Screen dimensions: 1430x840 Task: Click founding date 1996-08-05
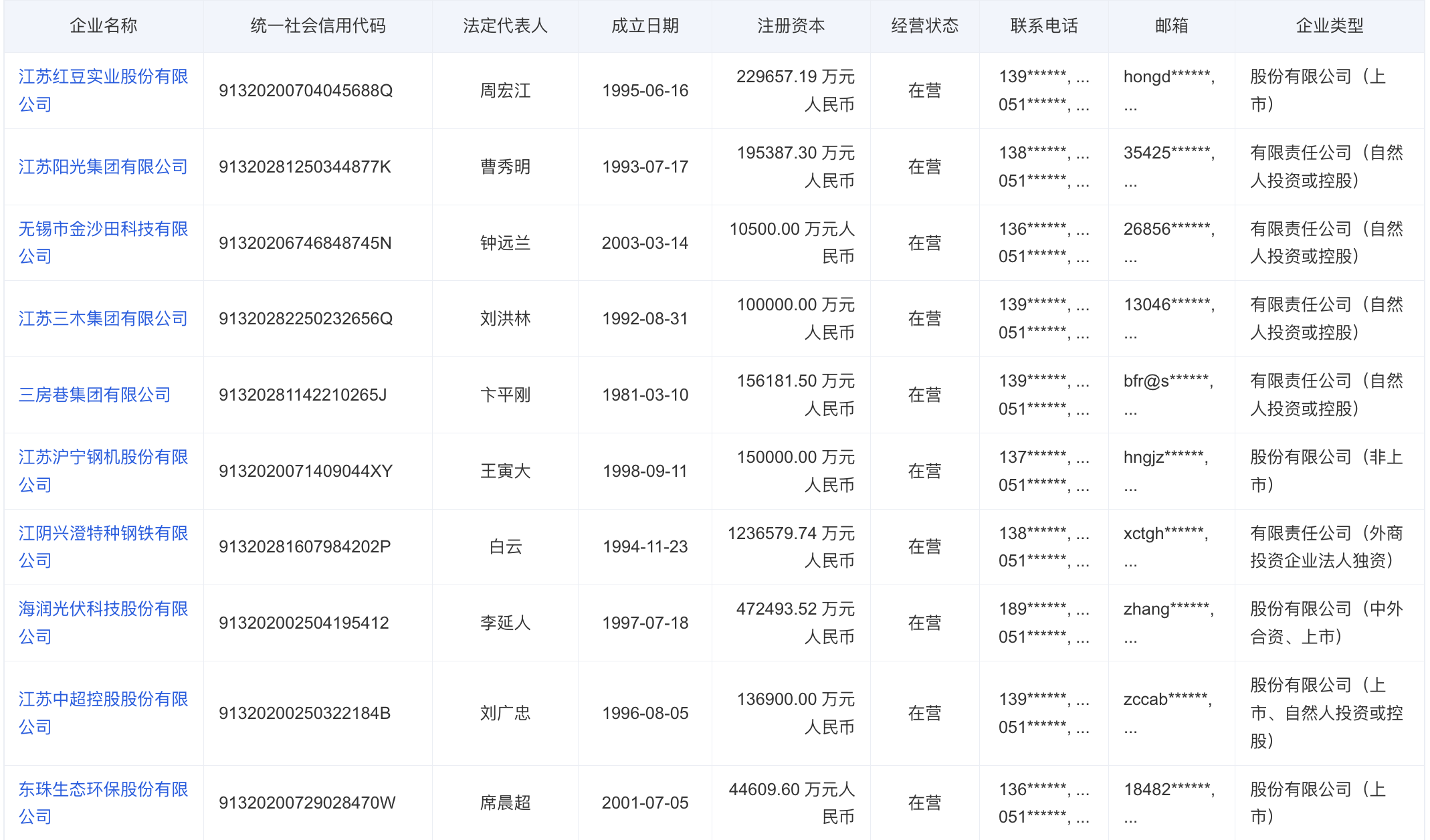[x=645, y=713]
